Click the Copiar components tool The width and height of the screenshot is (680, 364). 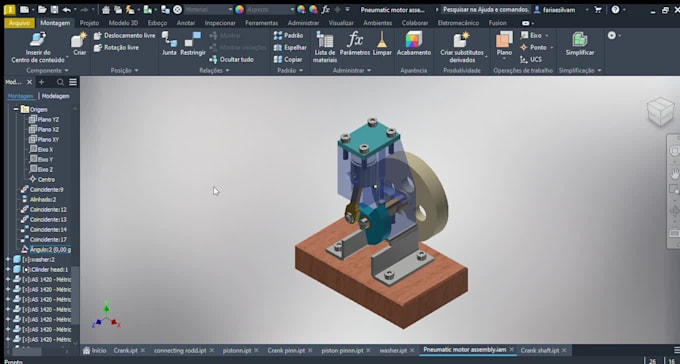pyautogui.click(x=288, y=59)
